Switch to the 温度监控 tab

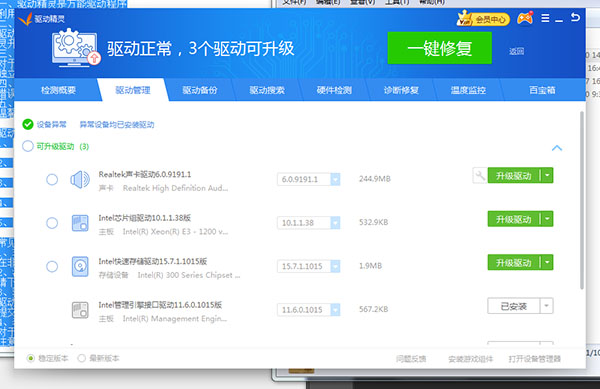pos(468,90)
